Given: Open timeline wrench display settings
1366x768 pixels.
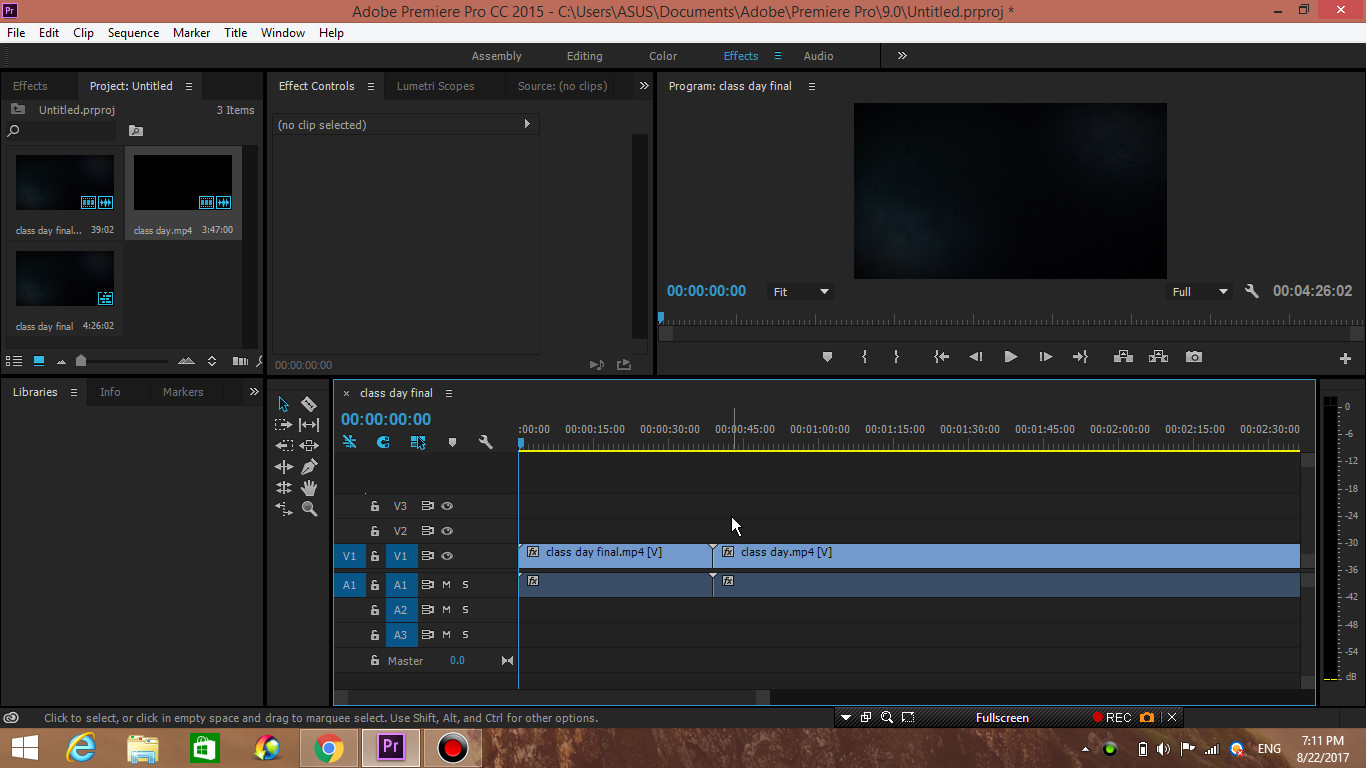Looking at the screenshot, I should pyautogui.click(x=486, y=442).
